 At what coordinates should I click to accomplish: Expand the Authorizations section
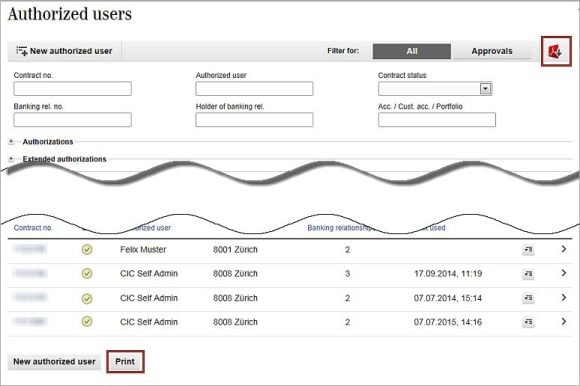[x=11, y=142]
